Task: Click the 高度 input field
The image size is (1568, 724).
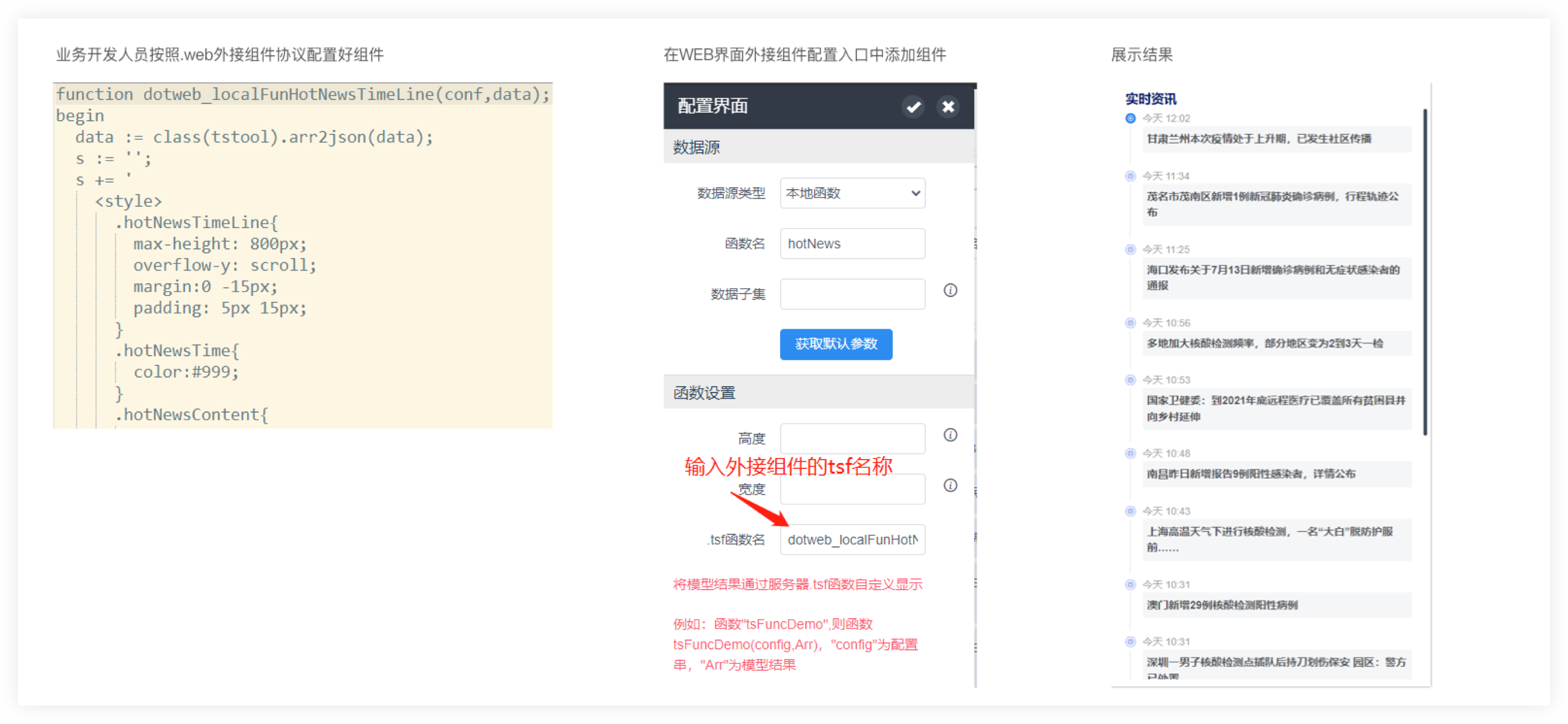Action: 852,438
